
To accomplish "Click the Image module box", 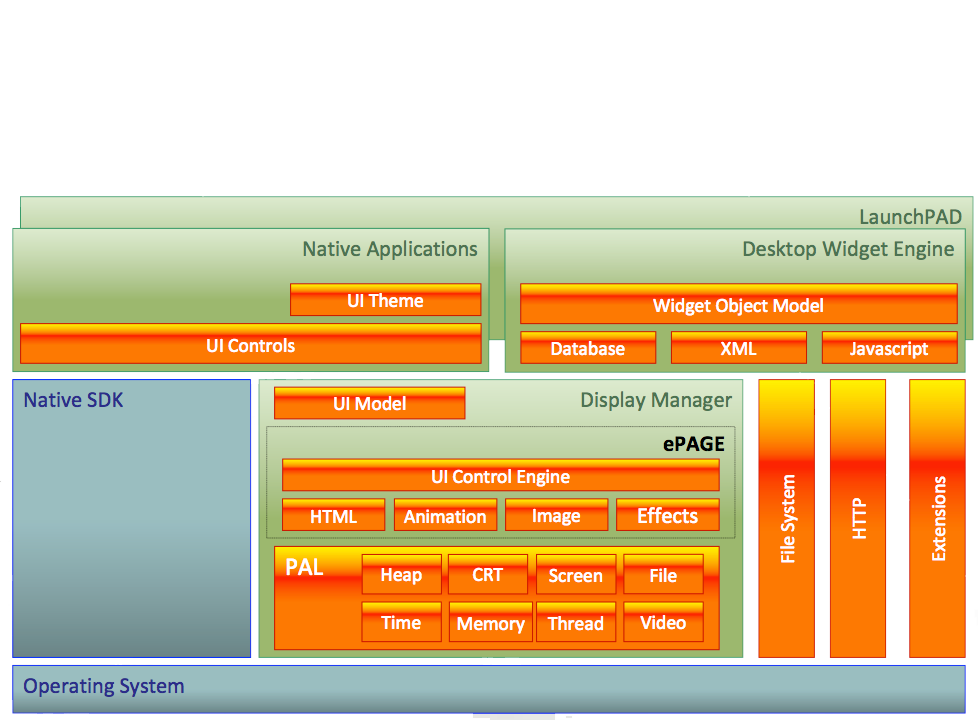I will click(x=556, y=515).
